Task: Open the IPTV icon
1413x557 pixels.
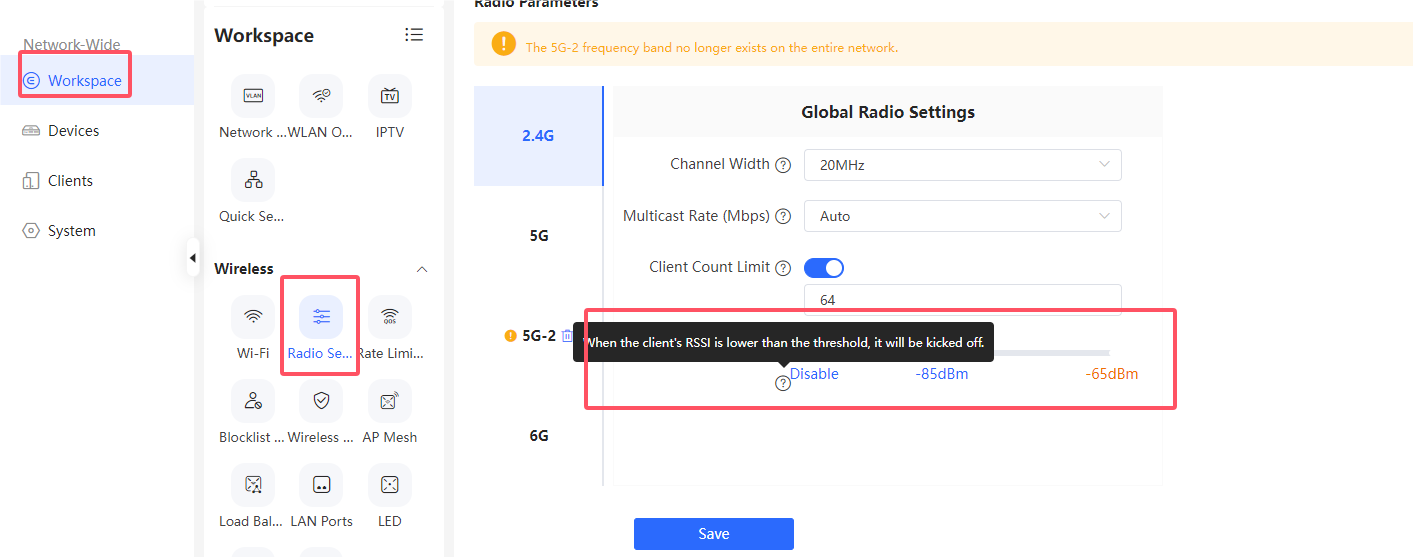Action: click(390, 96)
